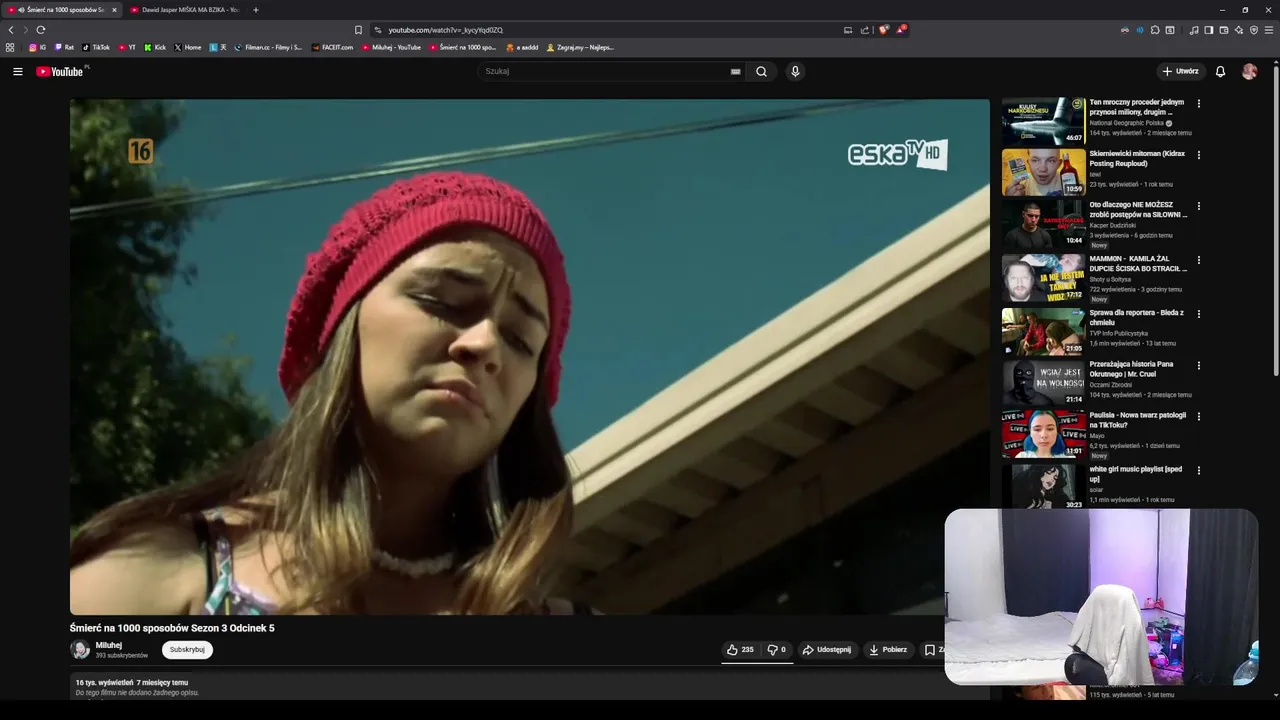Open the VPN shield icon
Viewport: 1280px width, 720px height.
[1254, 30]
